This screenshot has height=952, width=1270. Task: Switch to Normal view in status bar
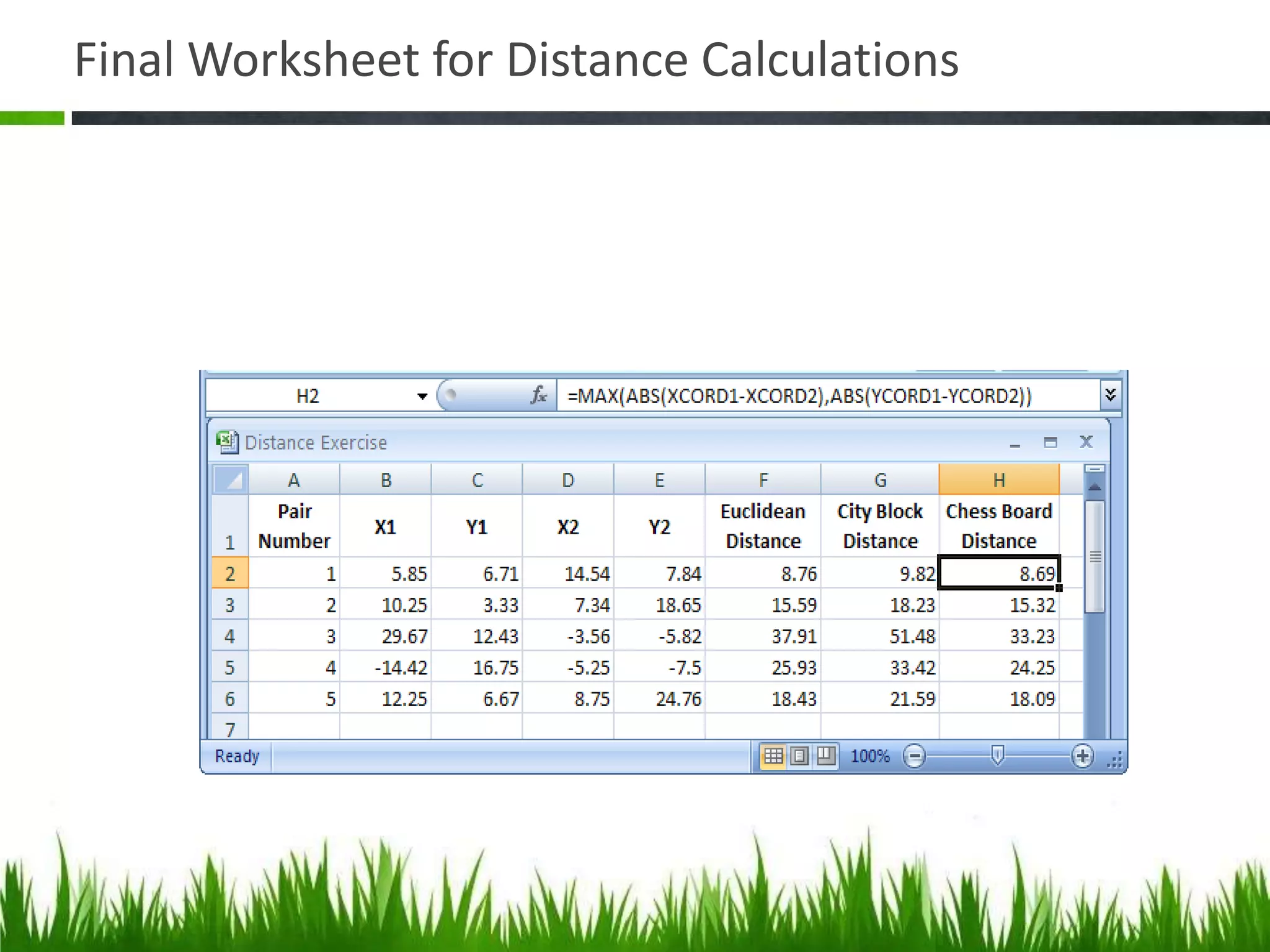point(773,756)
